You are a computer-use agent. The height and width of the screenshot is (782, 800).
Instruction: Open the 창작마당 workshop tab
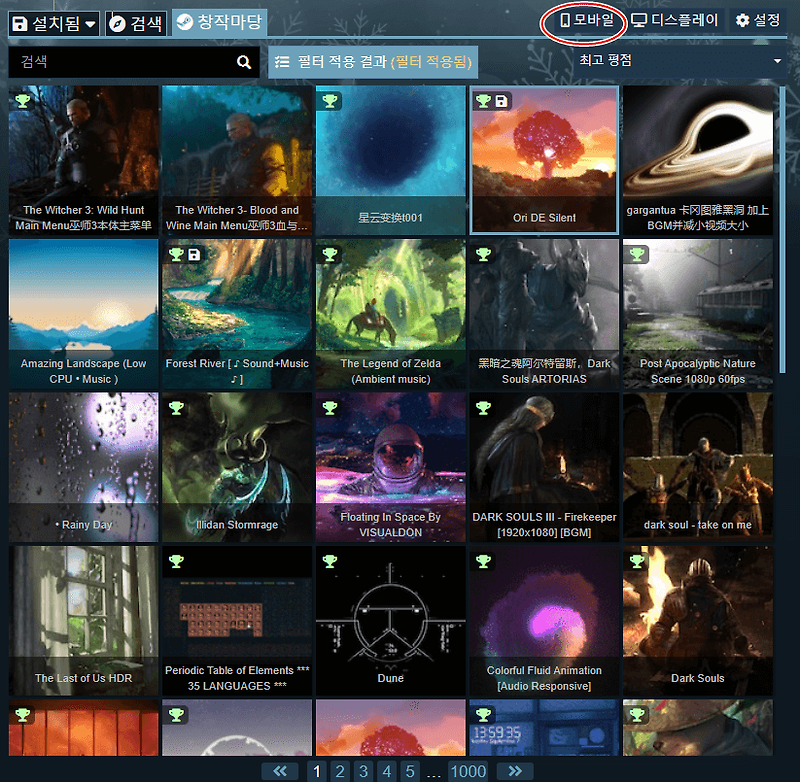219,23
